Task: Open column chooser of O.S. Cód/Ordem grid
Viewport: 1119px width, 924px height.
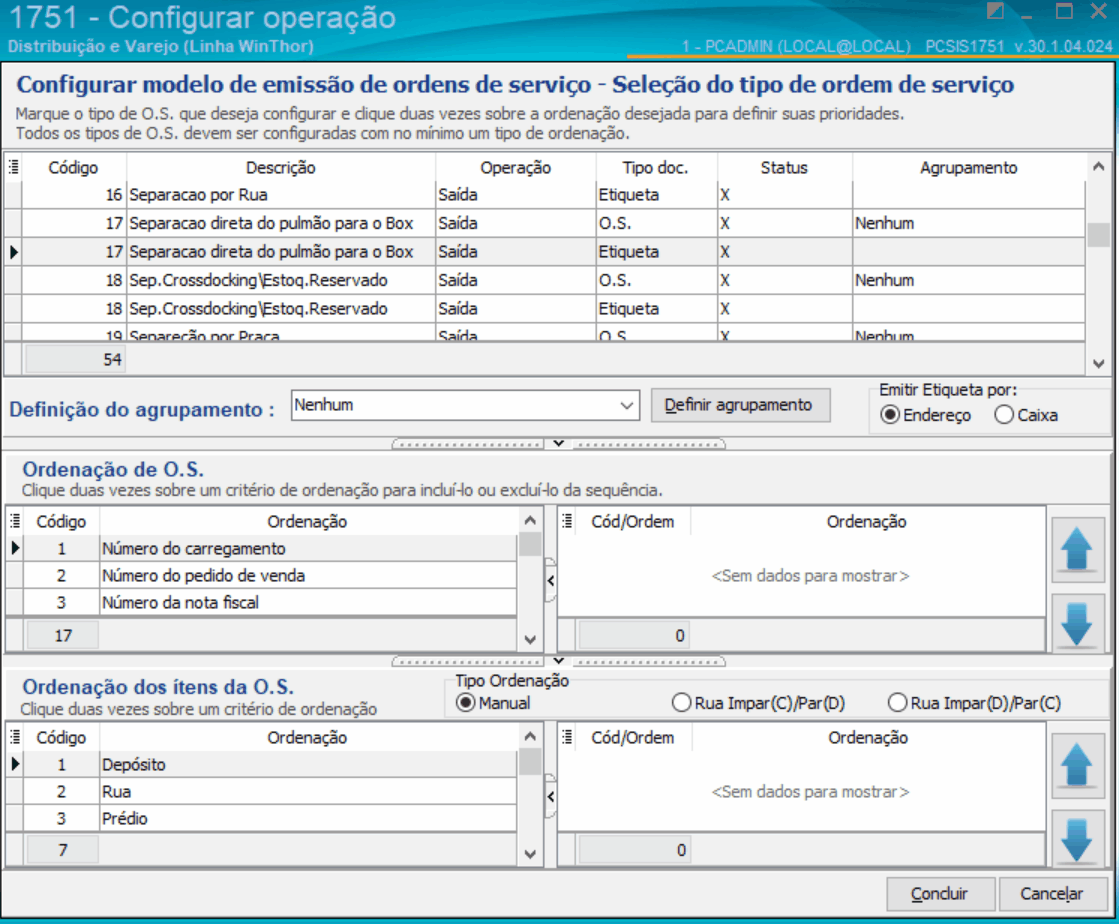Action: [567, 521]
